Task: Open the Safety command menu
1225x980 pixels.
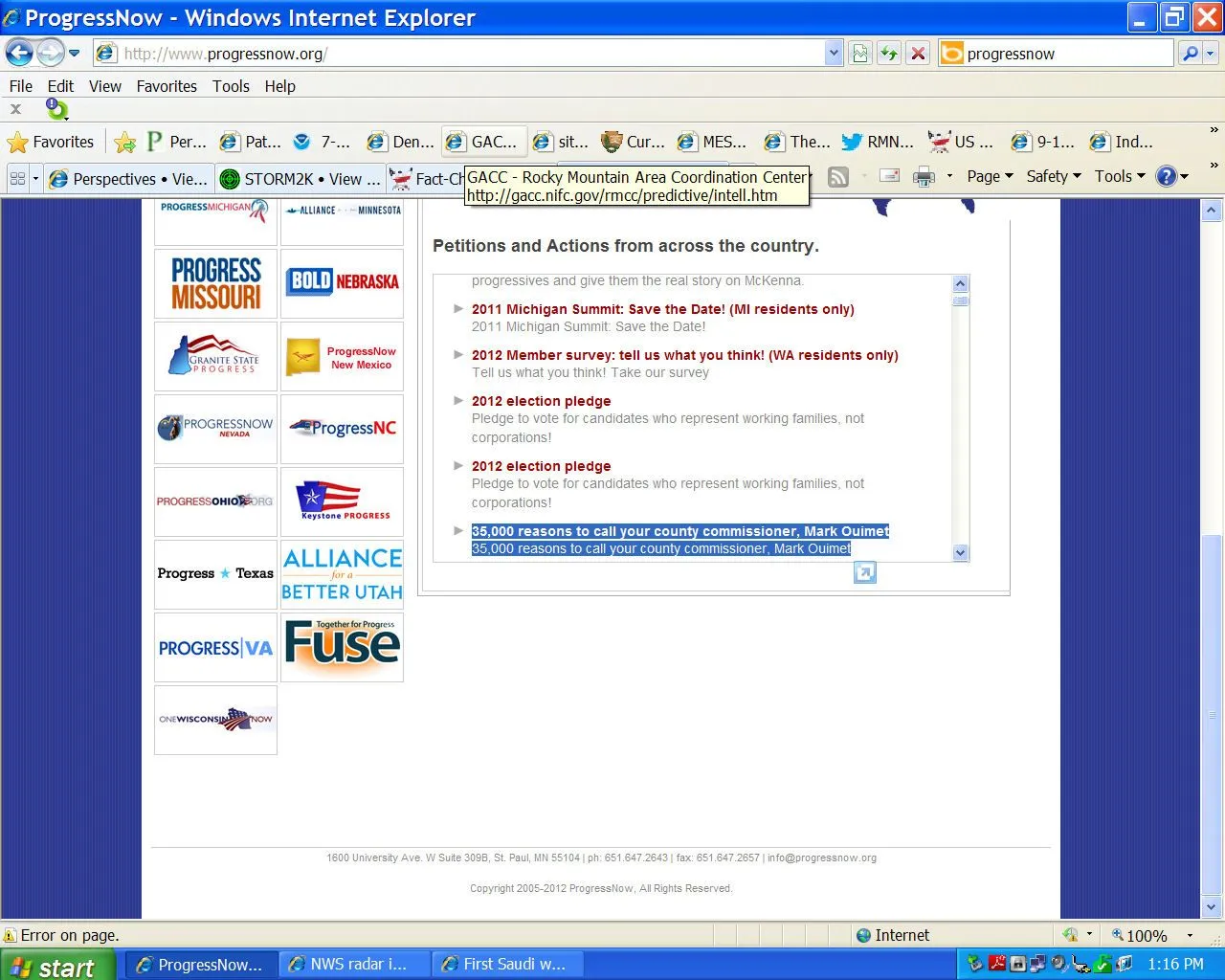Action: pos(1053,176)
